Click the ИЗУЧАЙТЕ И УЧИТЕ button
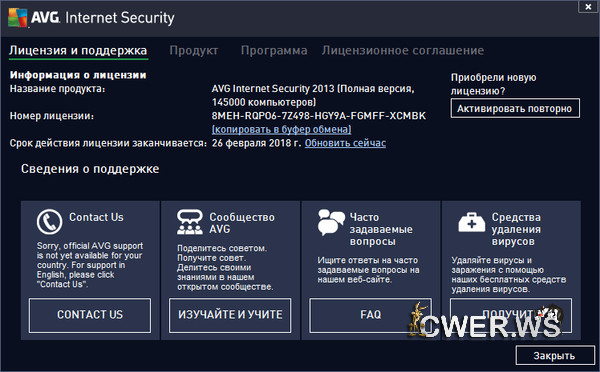 point(230,315)
